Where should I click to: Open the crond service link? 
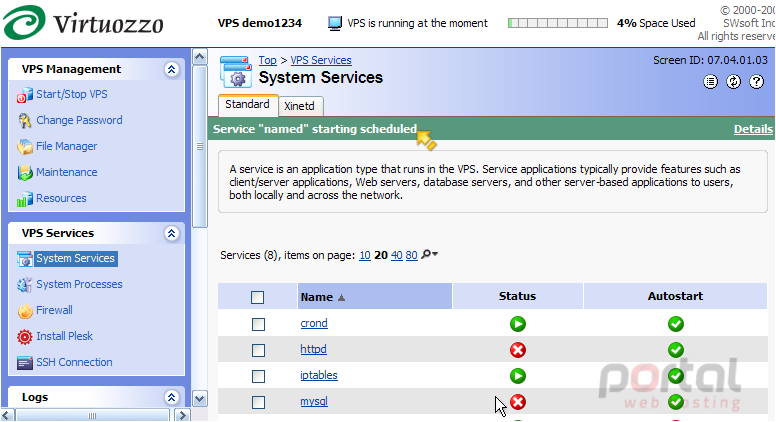pos(314,324)
